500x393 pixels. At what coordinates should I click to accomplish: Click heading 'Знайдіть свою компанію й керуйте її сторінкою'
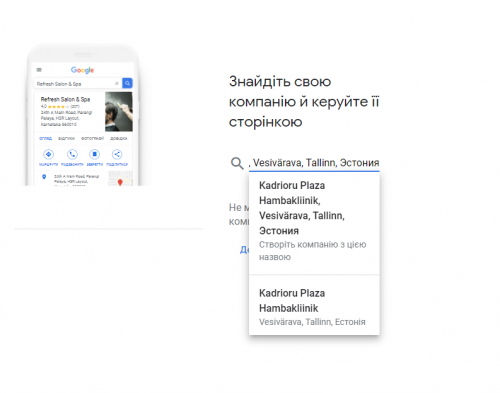click(x=304, y=102)
